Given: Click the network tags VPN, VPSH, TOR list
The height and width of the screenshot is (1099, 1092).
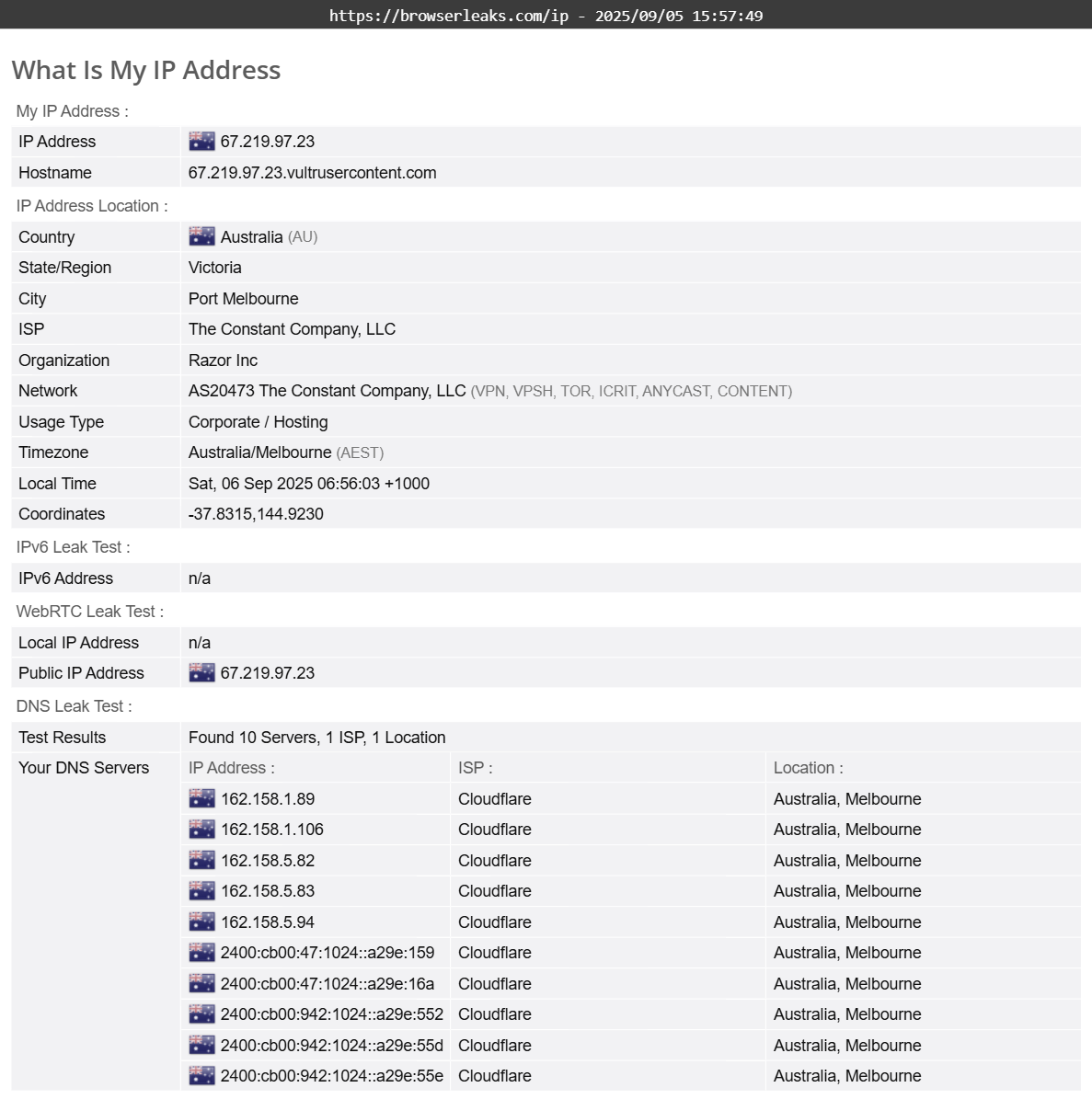Looking at the screenshot, I should (x=631, y=391).
